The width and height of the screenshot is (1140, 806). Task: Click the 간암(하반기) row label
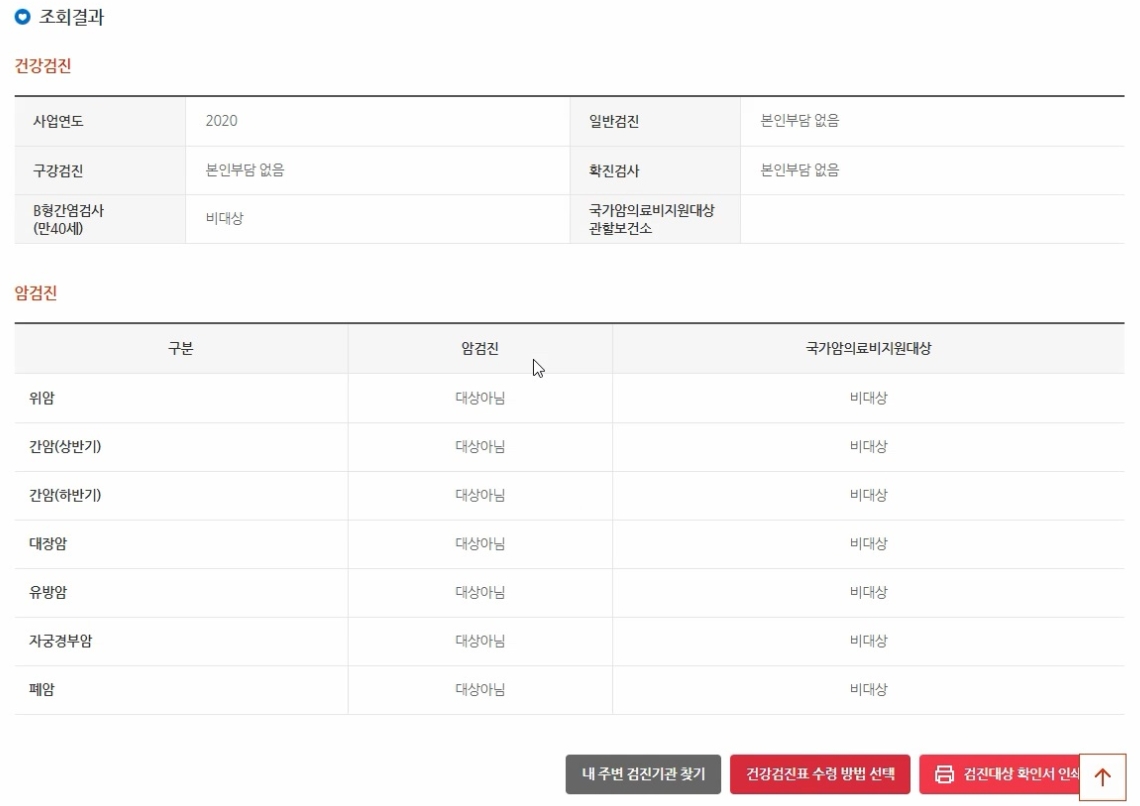coord(65,496)
